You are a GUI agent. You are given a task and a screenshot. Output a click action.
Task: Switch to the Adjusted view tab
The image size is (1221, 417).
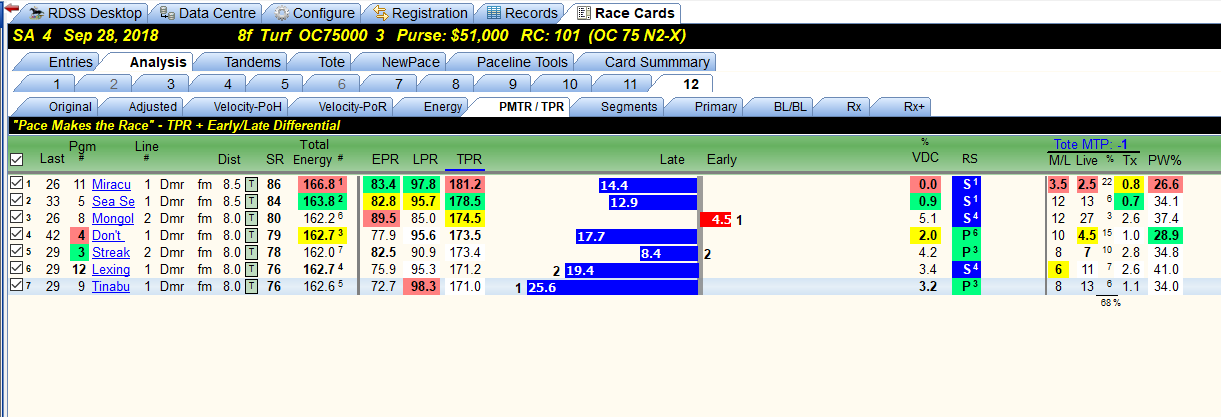tap(153, 106)
